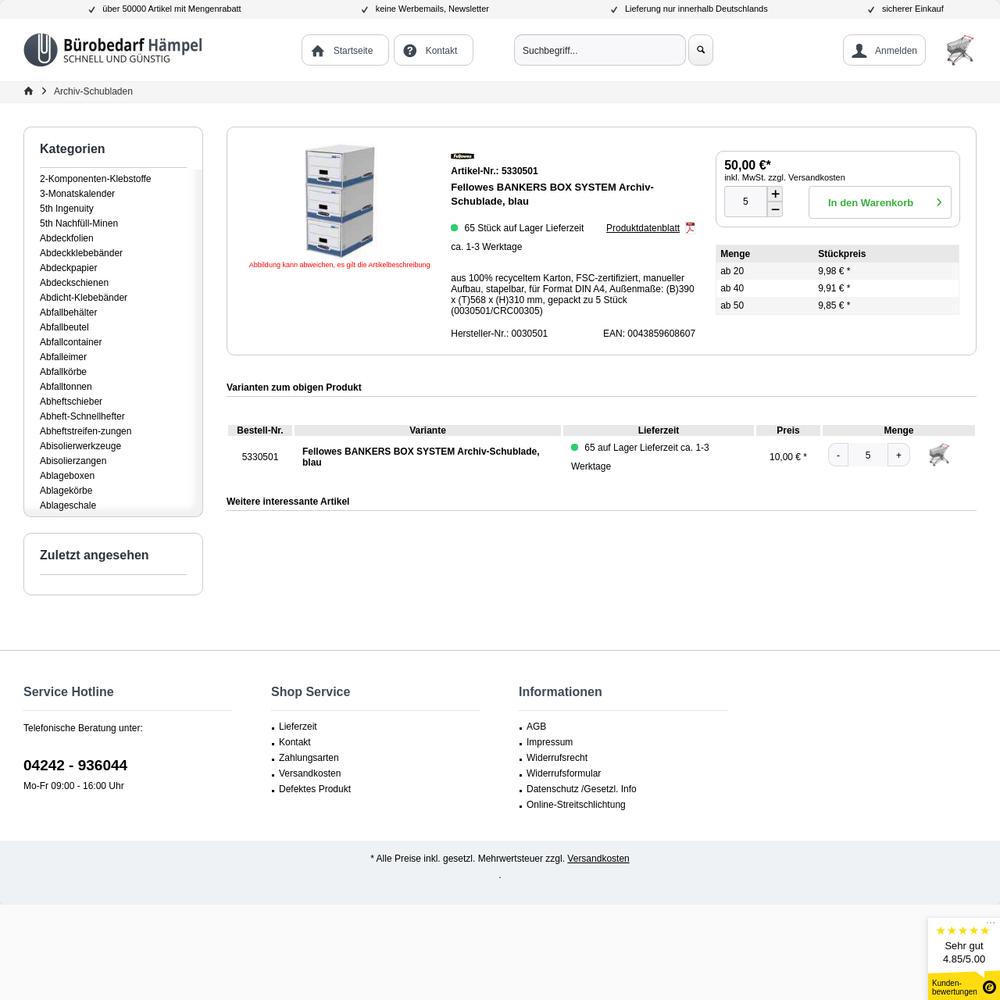
Task: Open the PDF icon next to Produktdatenblatt
Action: click(x=690, y=228)
